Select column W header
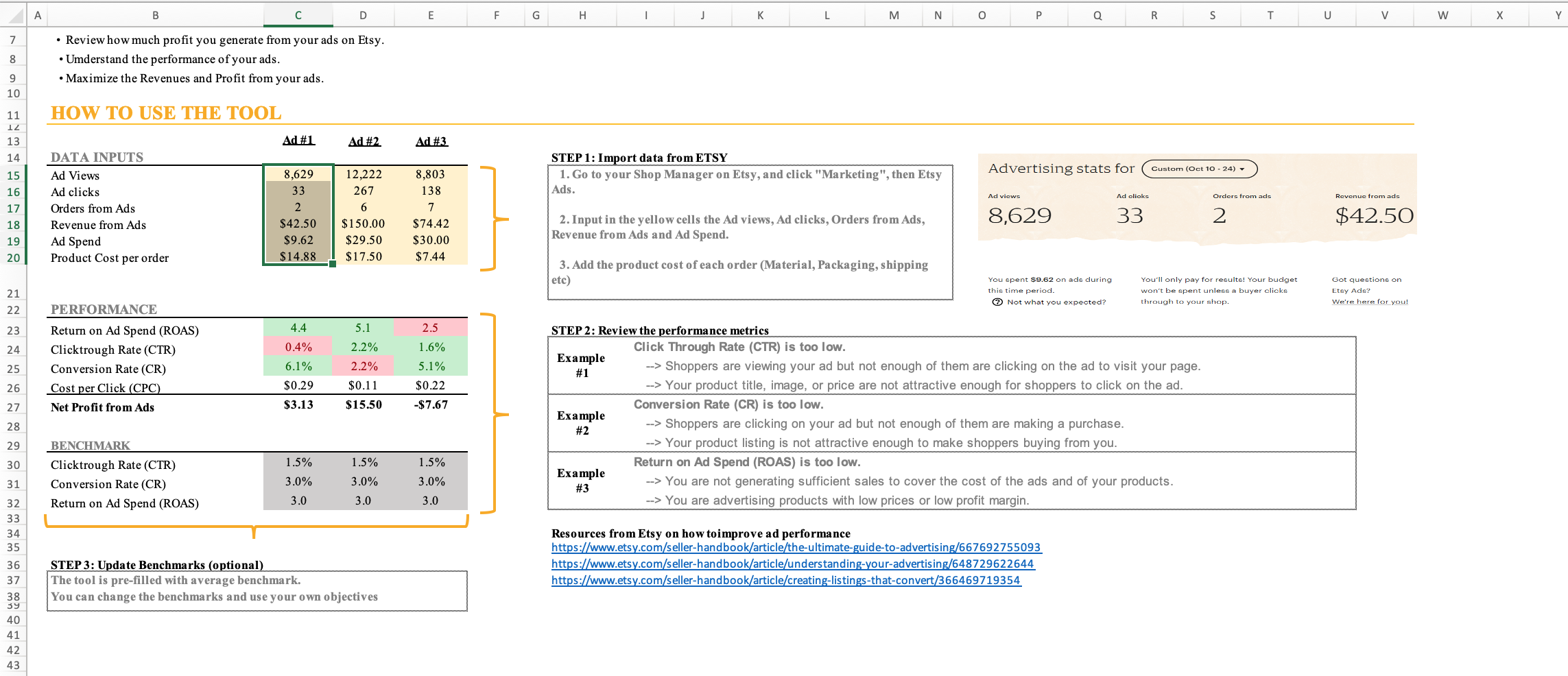Screen dimensions: 1568x676 [1443, 15]
